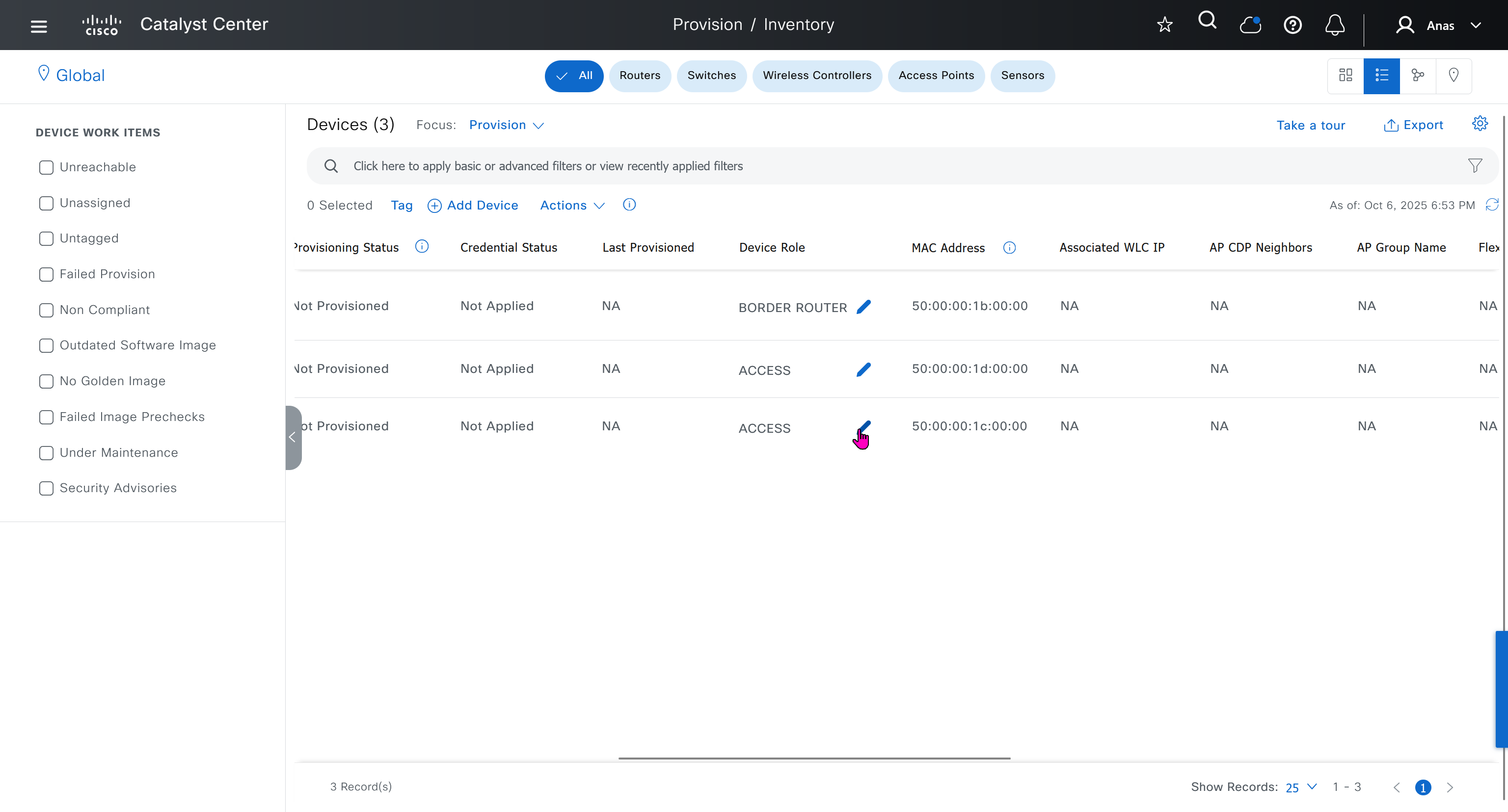Screen dimensions: 1508x812
Task: Click the horizontal table scrollbar
Action: (814, 758)
